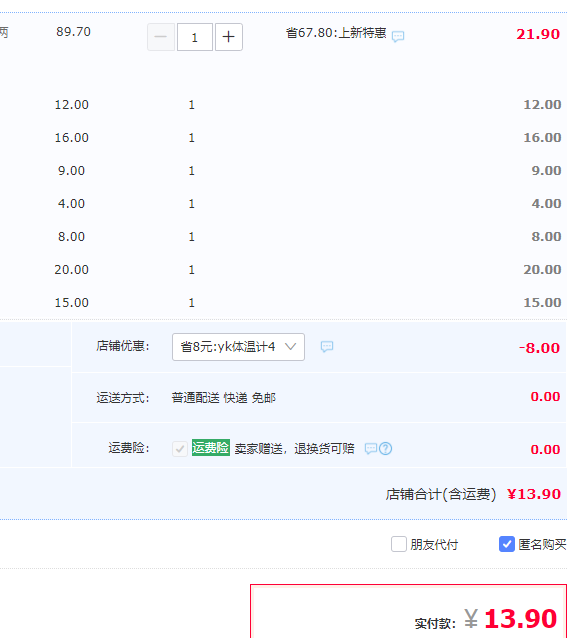Click the 朋友代付 label text

point(434,544)
